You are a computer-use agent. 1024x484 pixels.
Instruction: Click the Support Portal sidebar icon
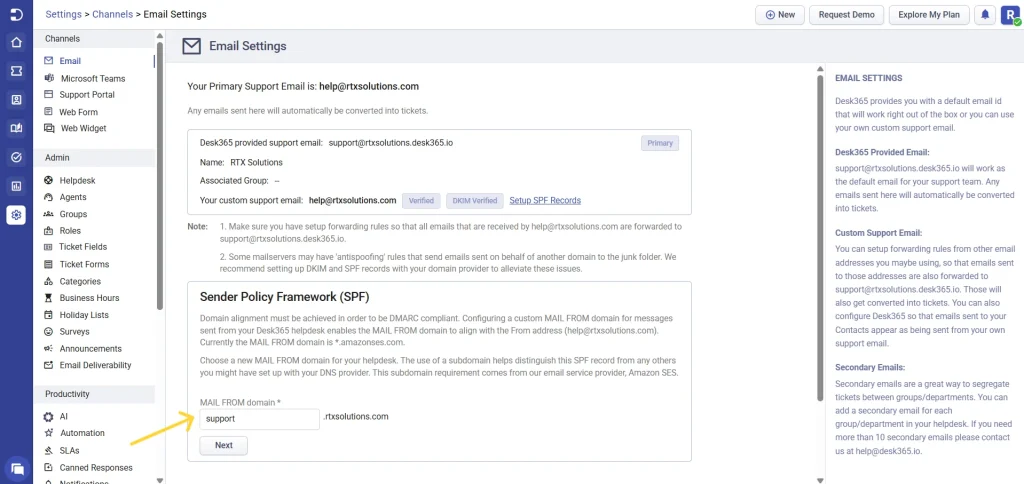48,95
